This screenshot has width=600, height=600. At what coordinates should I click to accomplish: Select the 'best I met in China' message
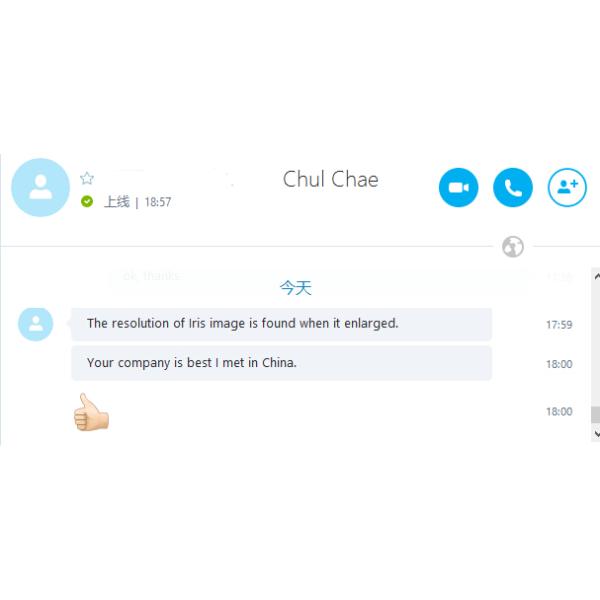point(281,363)
